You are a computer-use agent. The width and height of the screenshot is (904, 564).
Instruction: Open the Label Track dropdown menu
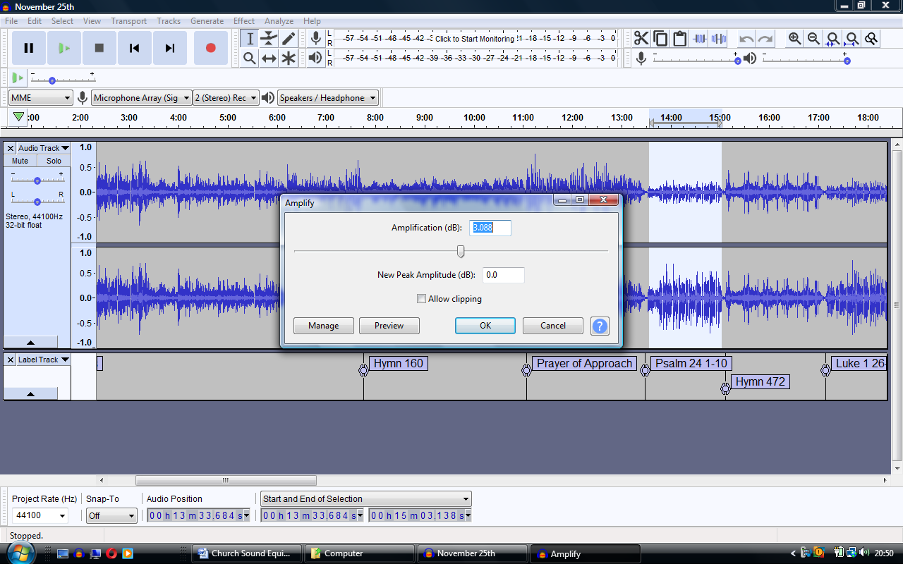[x=43, y=360]
